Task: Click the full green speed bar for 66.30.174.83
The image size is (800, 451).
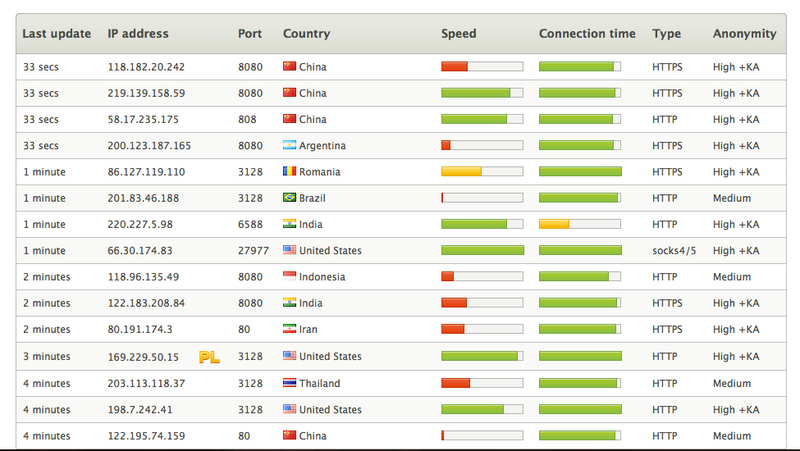Action: [x=483, y=250]
